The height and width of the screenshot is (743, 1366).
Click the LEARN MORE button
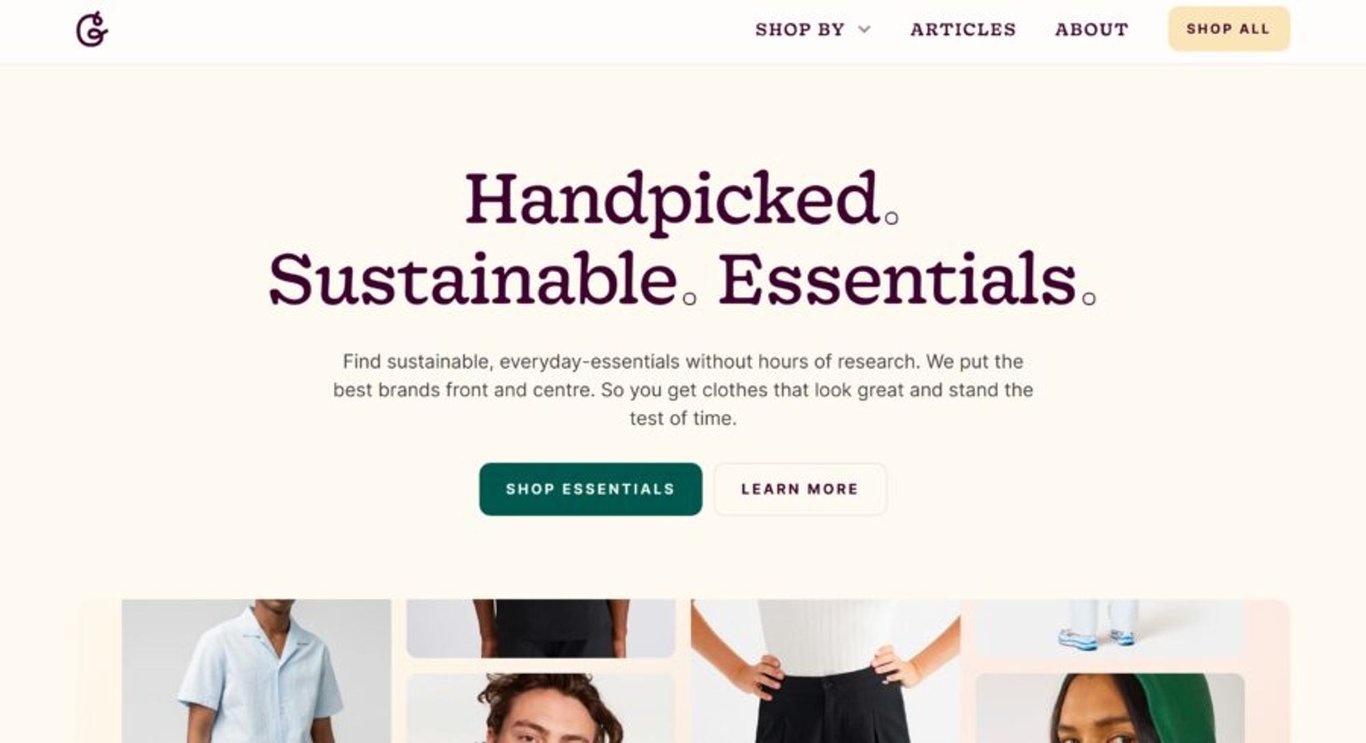pos(799,489)
